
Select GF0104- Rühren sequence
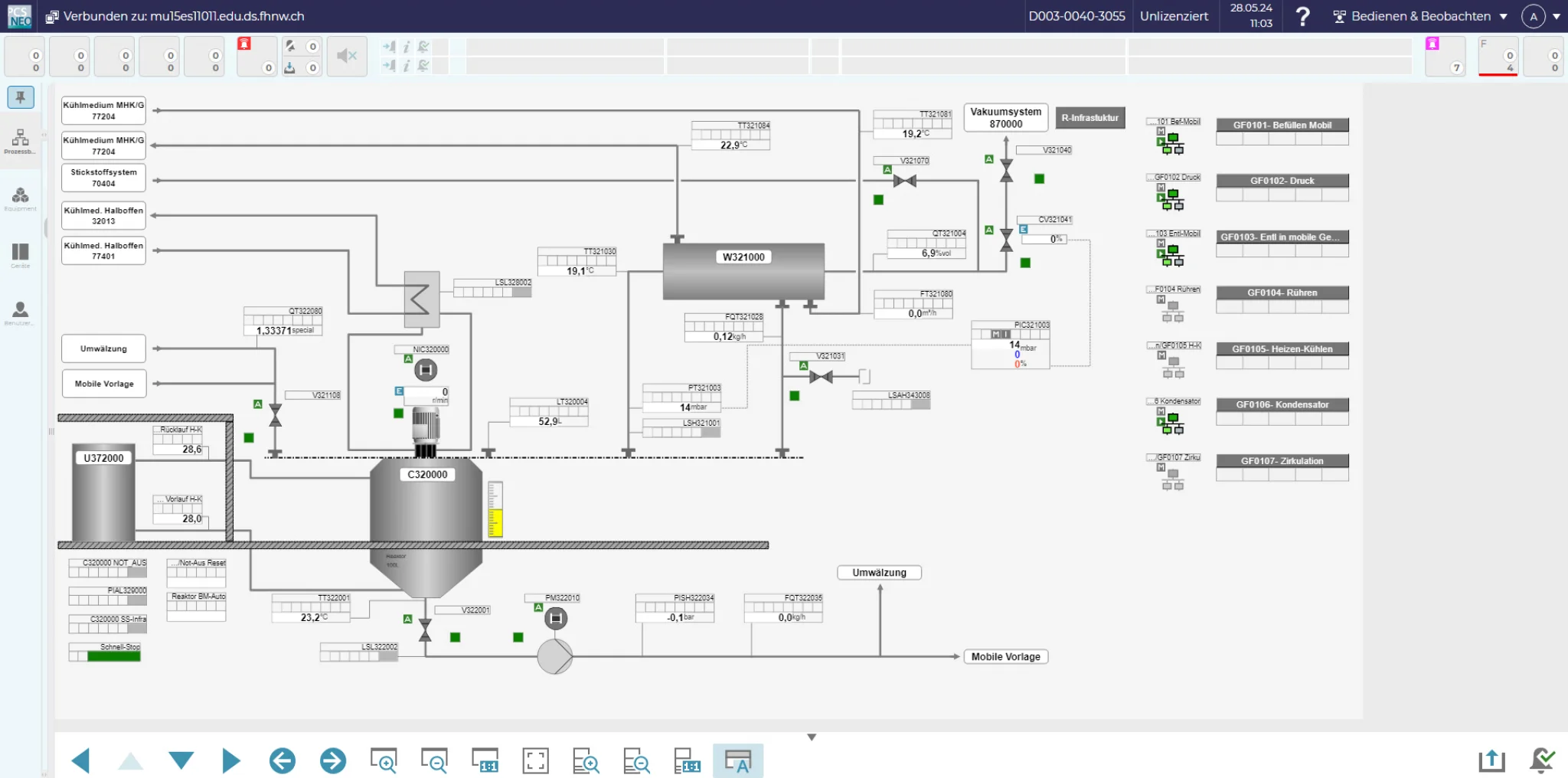(x=1282, y=293)
